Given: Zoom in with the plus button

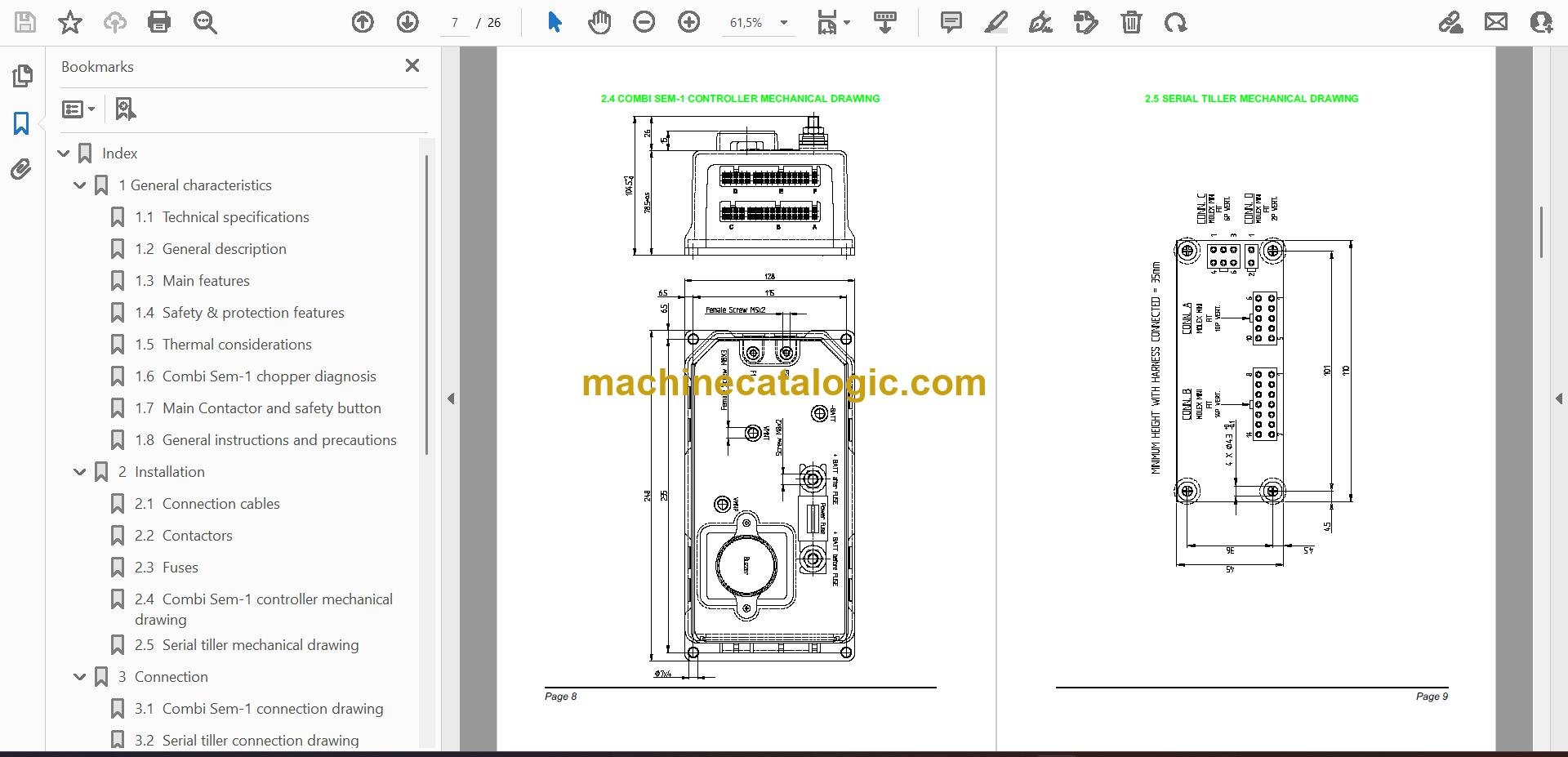Looking at the screenshot, I should [689, 22].
